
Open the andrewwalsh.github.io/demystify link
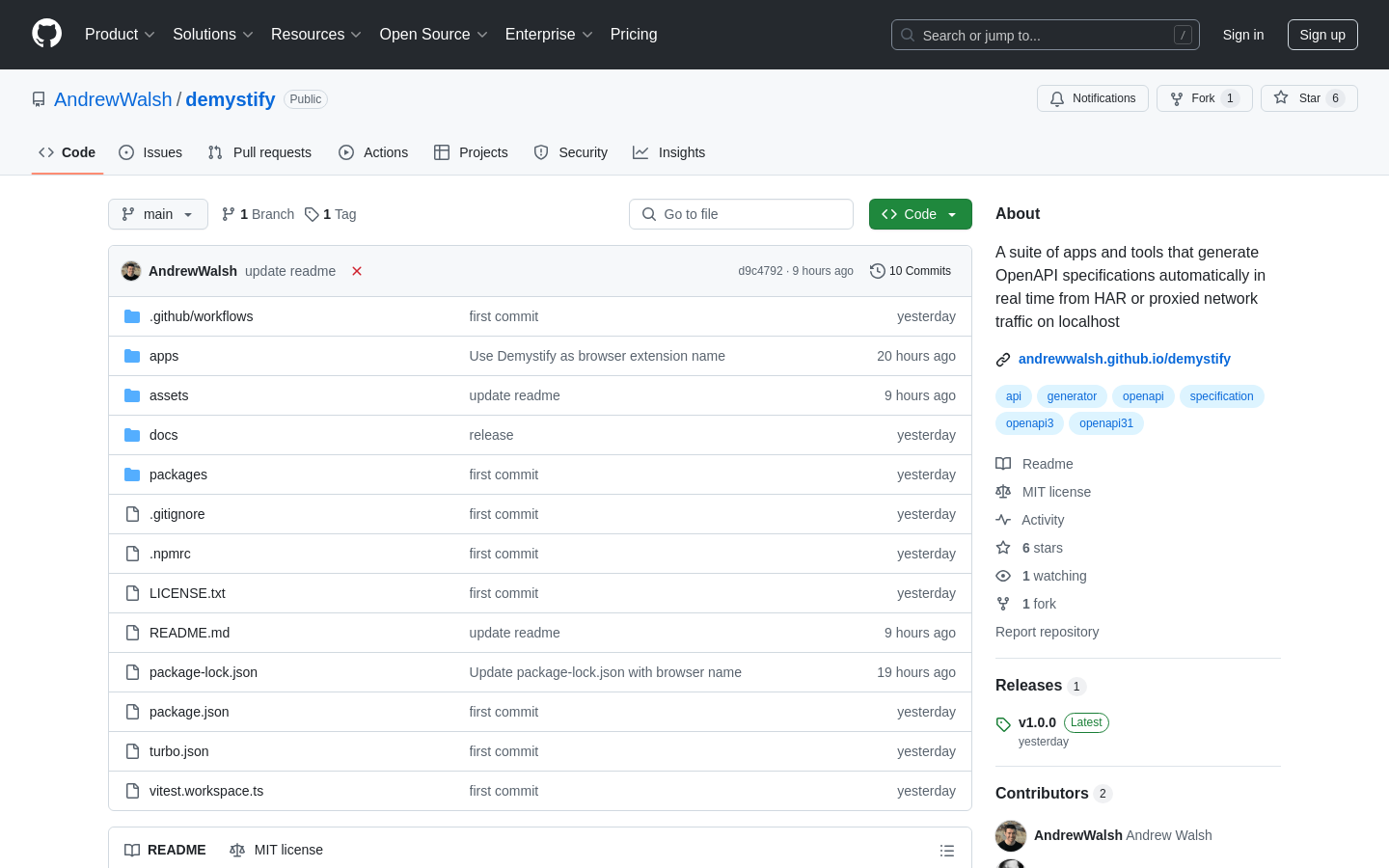click(x=1125, y=359)
